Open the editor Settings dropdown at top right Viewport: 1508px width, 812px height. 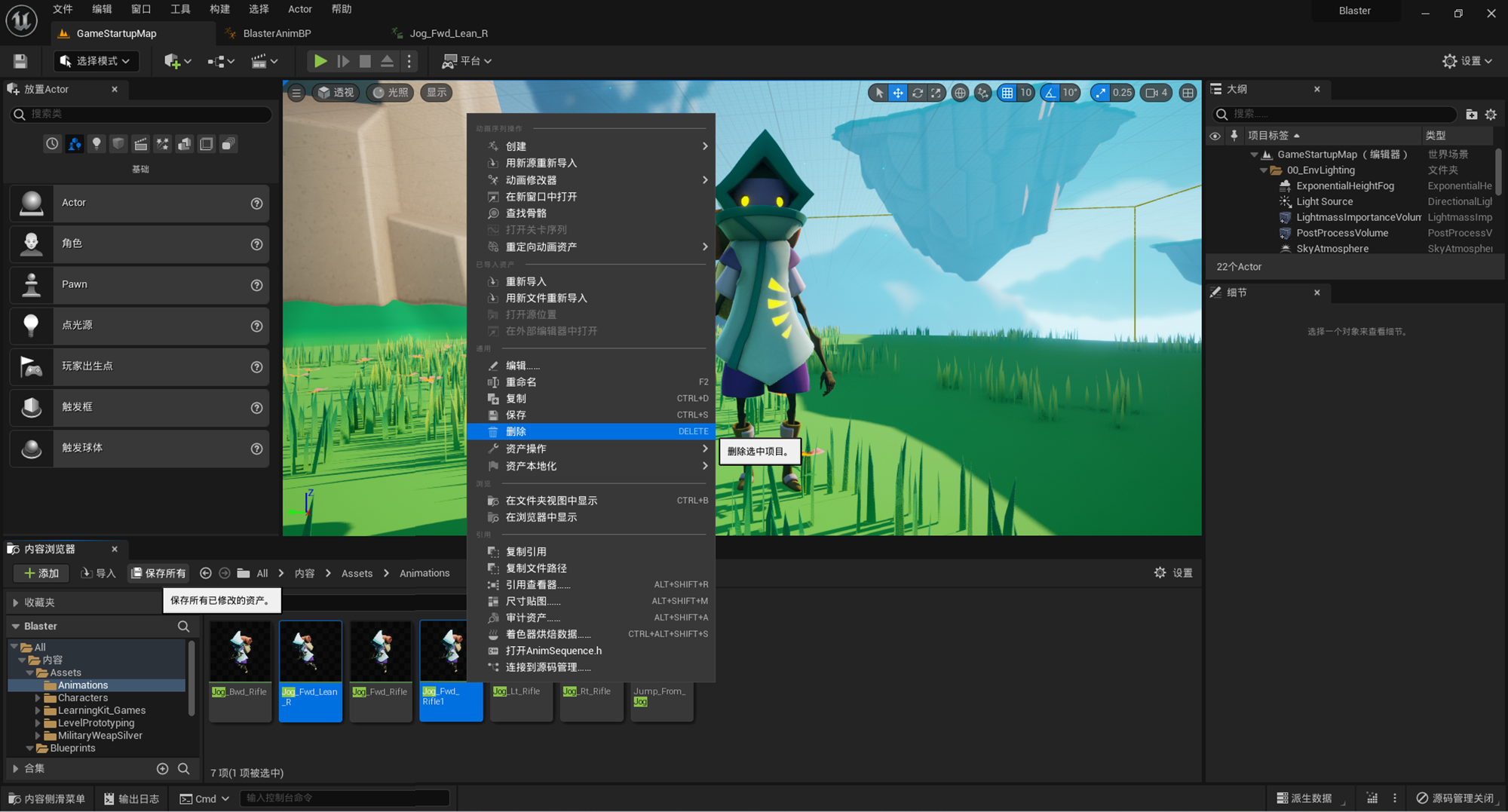pyautogui.click(x=1467, y=61)
